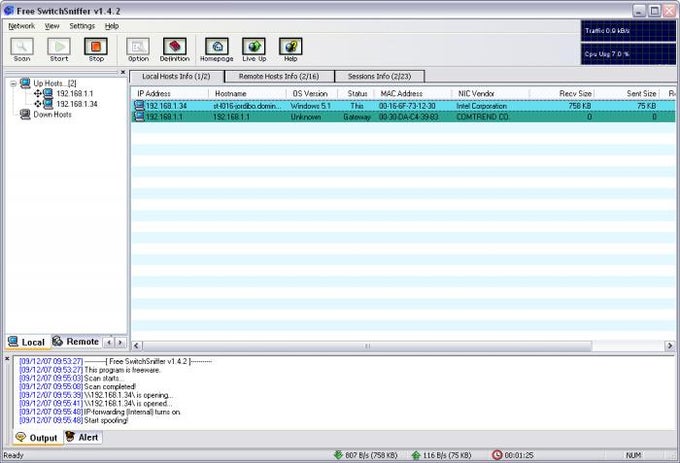Sort by Recv Size column header
This screenshot has width=680, height=463.
[562, 94]
